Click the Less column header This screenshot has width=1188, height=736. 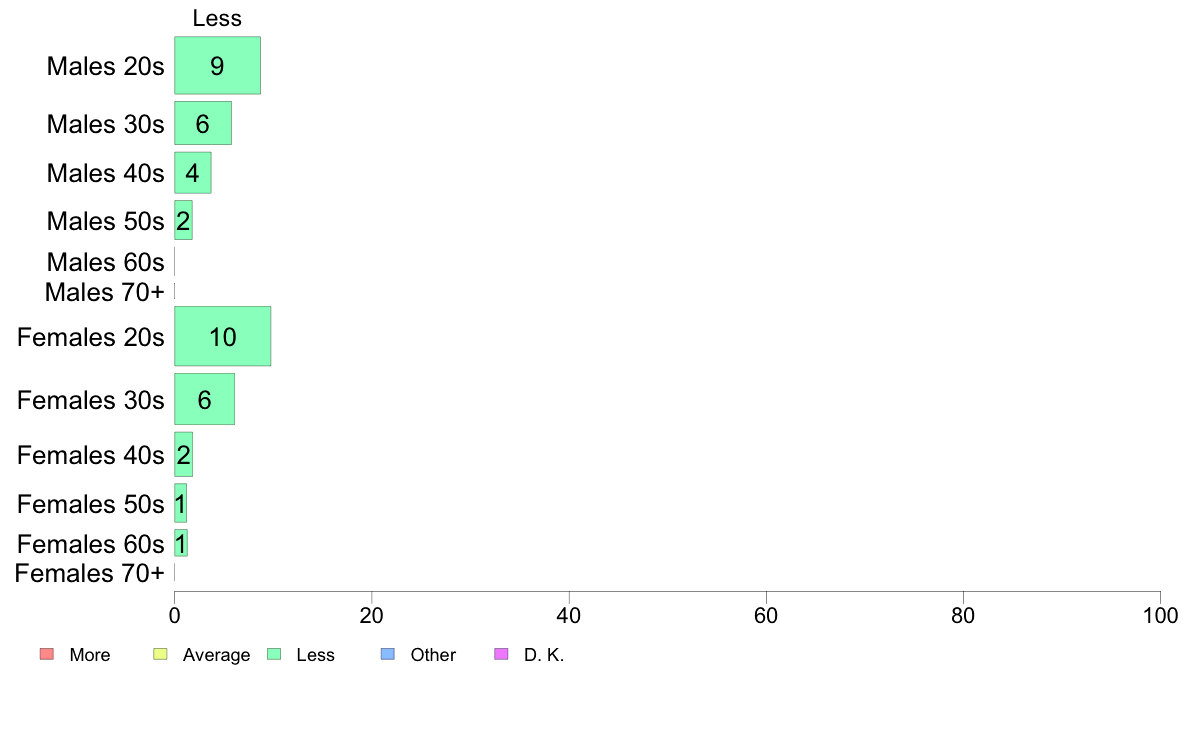217,18
